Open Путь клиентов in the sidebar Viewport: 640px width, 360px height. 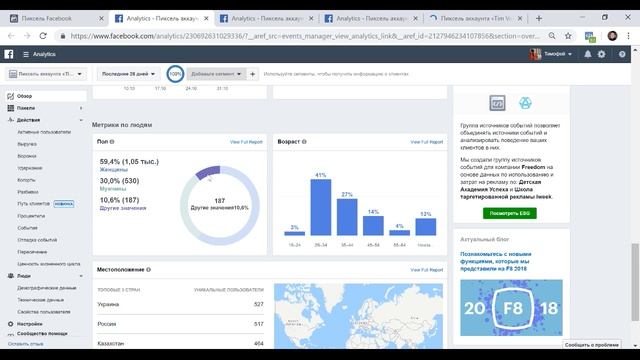pyautogui.click(x=33, y=204)
